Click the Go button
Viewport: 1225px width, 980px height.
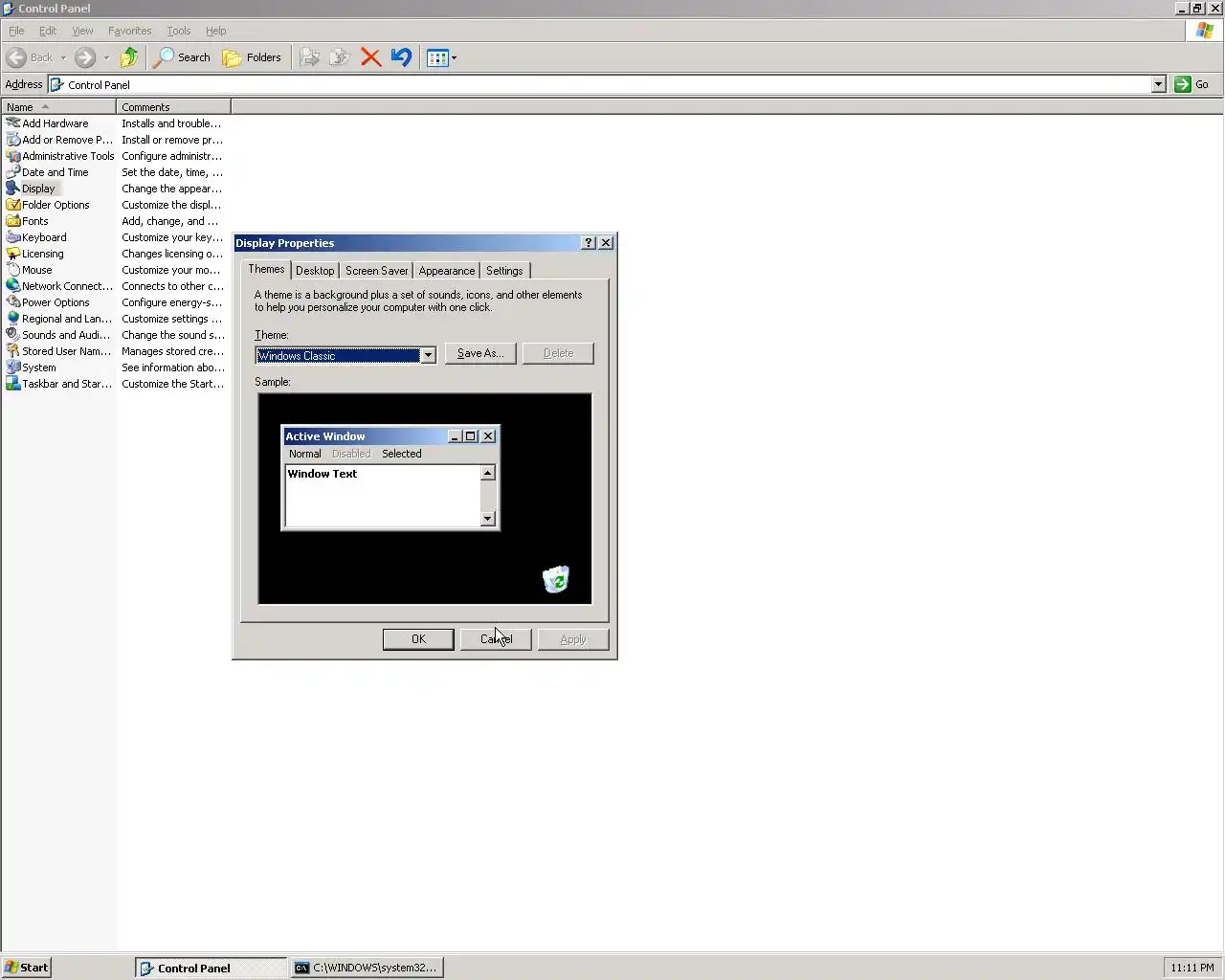[x=1192, y=84]
